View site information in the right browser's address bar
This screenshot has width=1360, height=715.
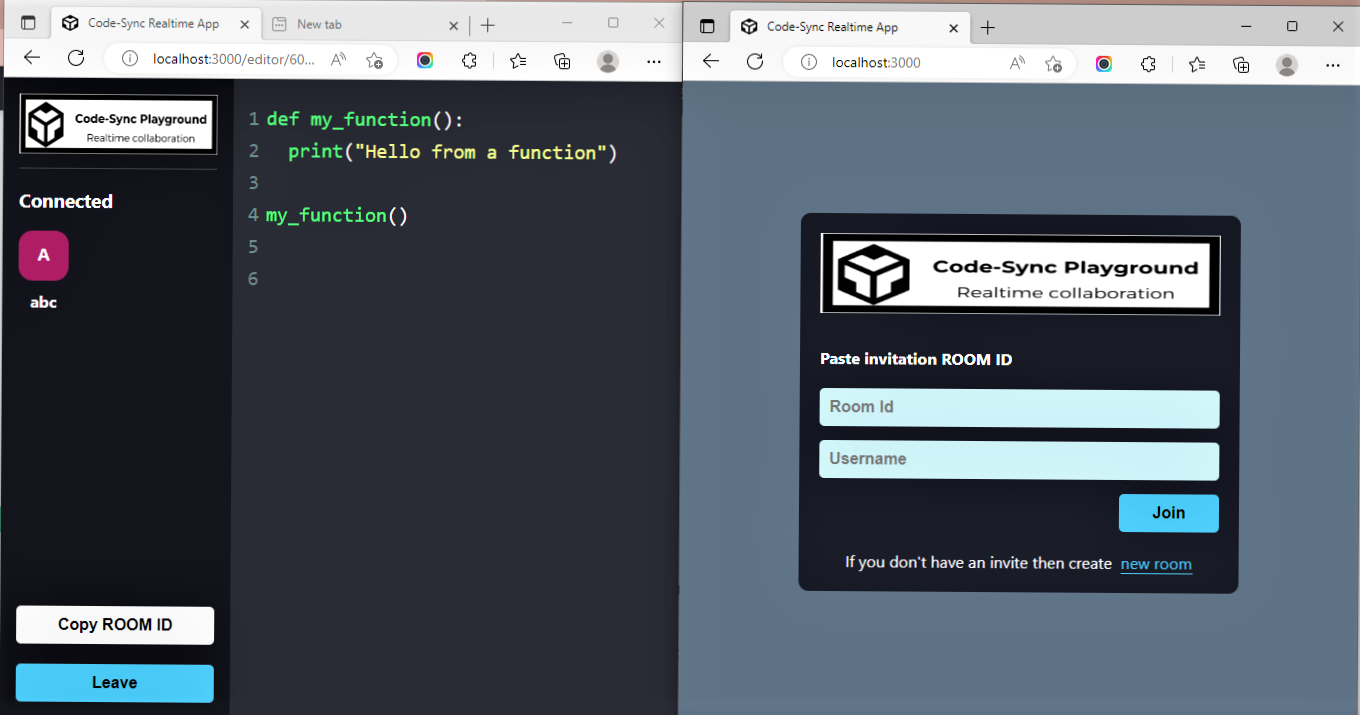point(808,62)
